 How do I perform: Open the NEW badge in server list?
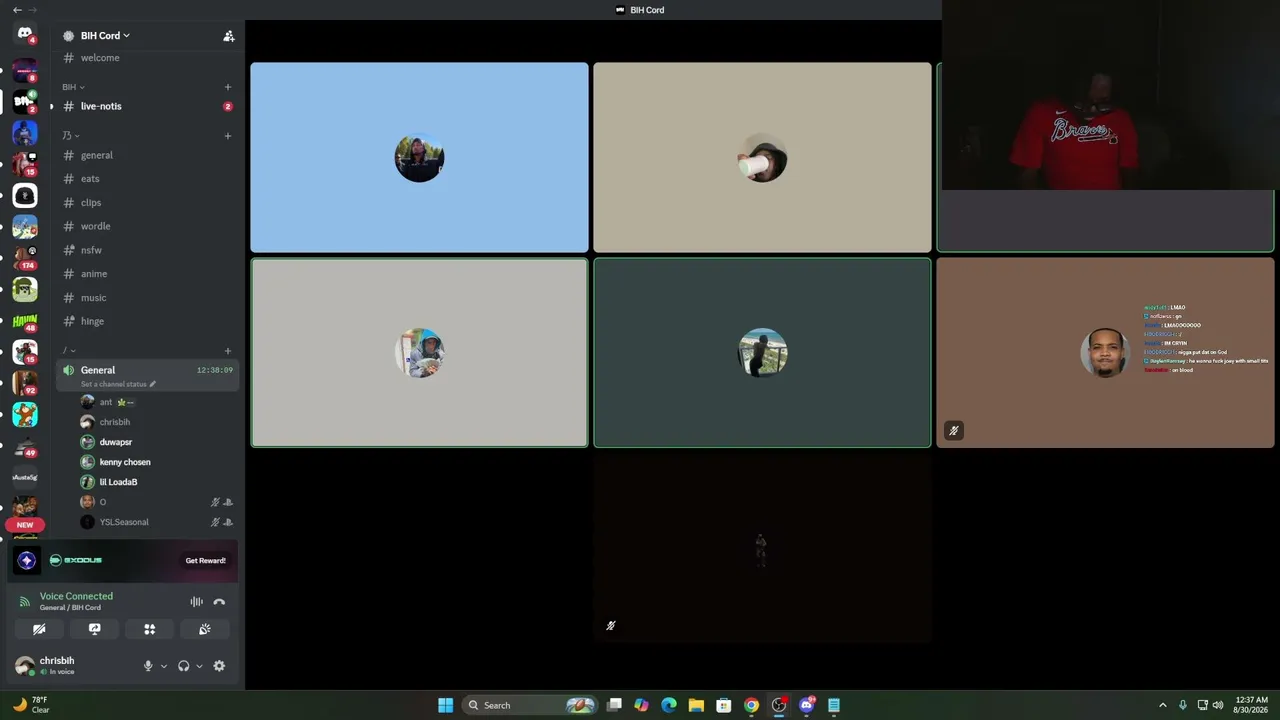click(25, 524)
